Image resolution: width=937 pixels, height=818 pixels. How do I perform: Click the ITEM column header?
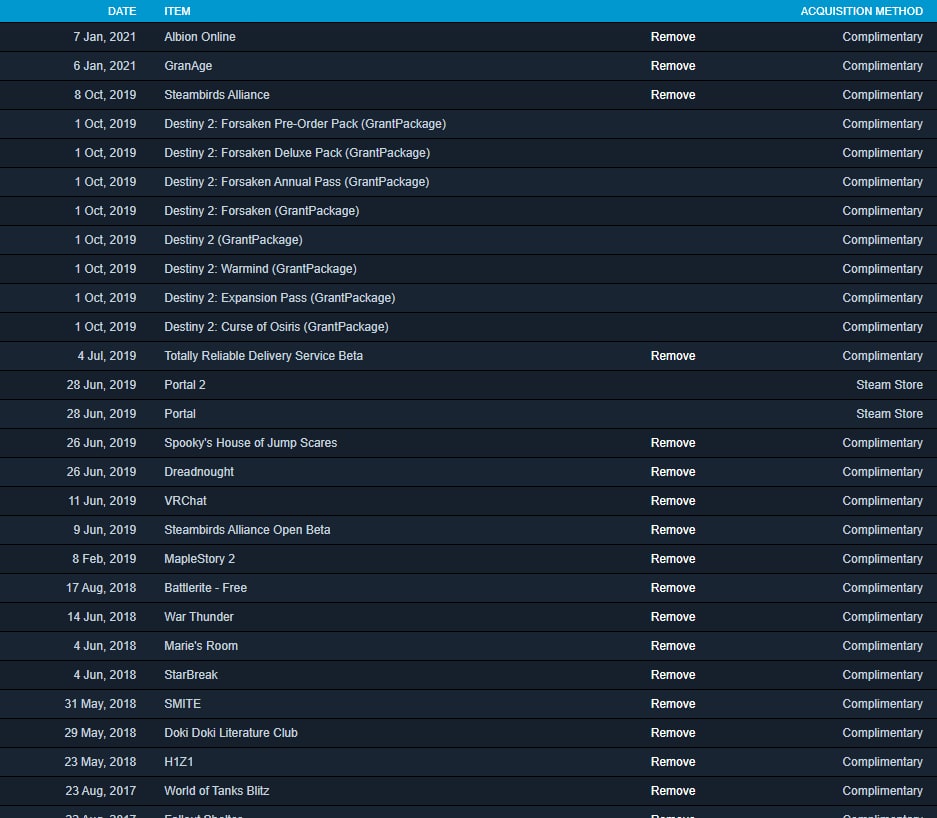click(177, 11)
